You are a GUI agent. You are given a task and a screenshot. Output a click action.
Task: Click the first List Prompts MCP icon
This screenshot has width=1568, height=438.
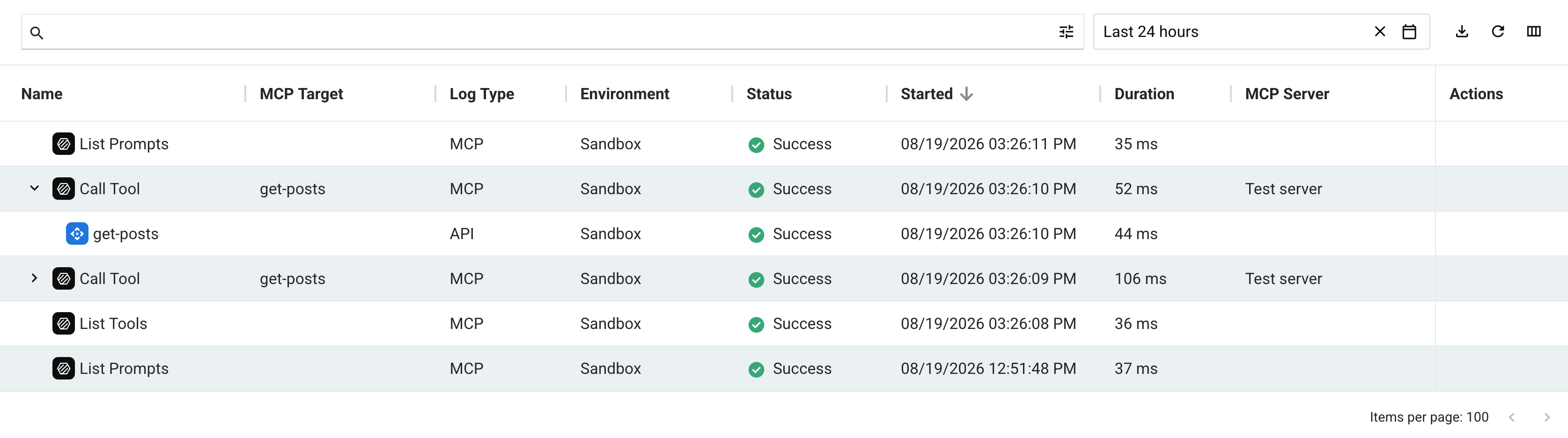63,144
